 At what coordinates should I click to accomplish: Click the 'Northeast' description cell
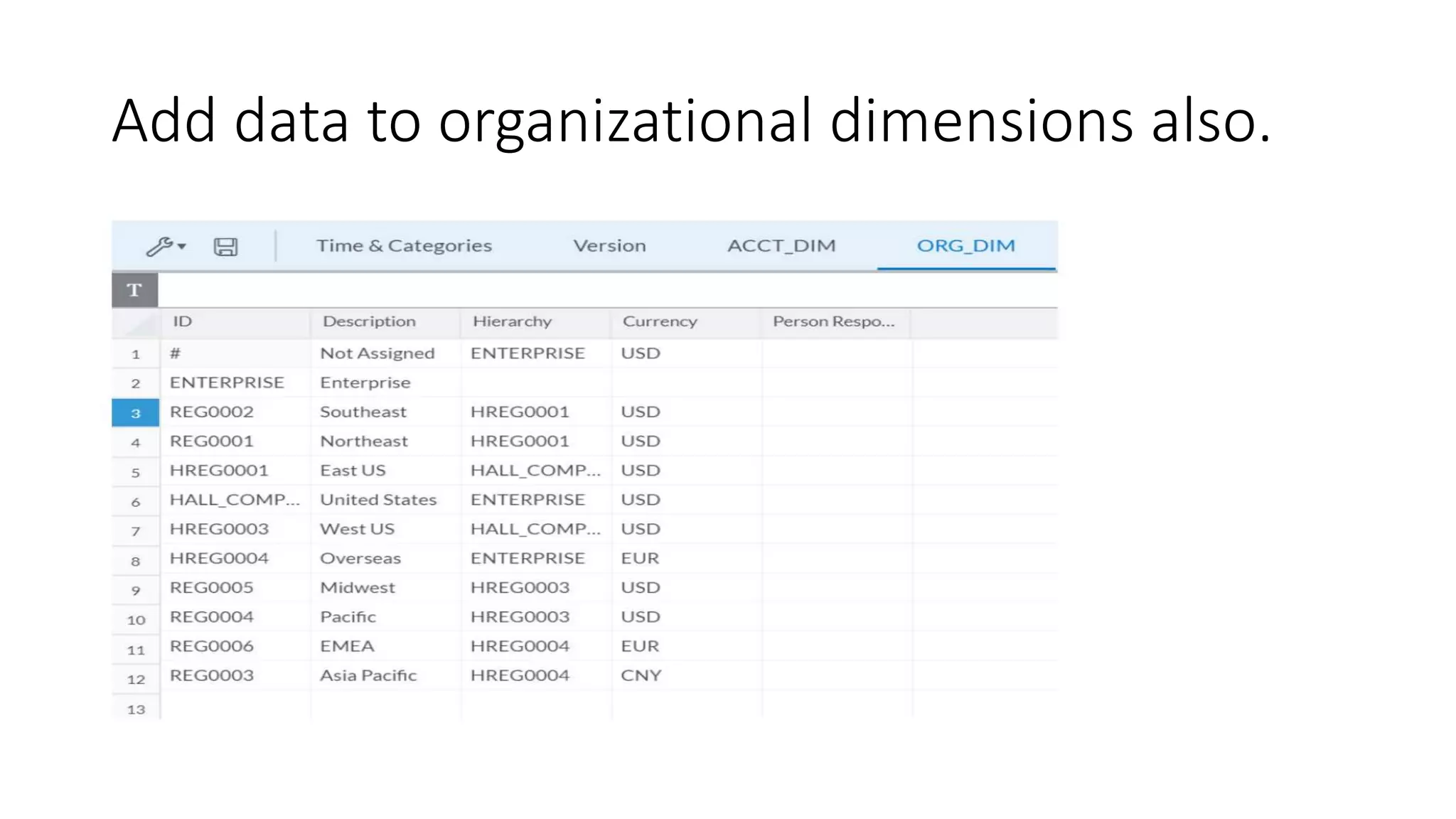tap(385, 441)
